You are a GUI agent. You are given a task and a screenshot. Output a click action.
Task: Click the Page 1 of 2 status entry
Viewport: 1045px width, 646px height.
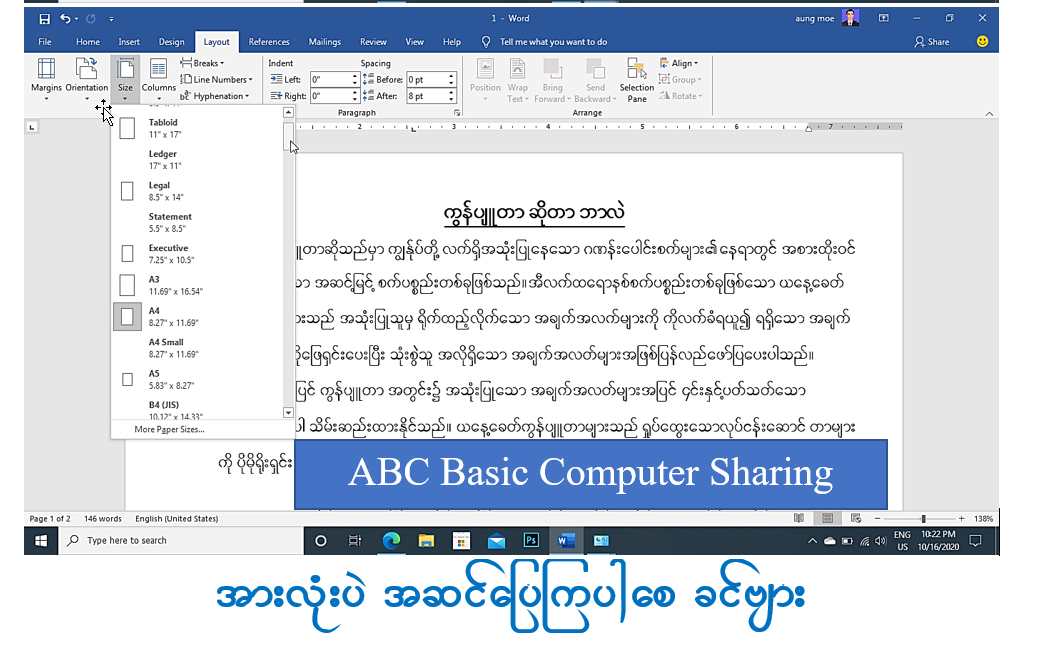[50, 519]
